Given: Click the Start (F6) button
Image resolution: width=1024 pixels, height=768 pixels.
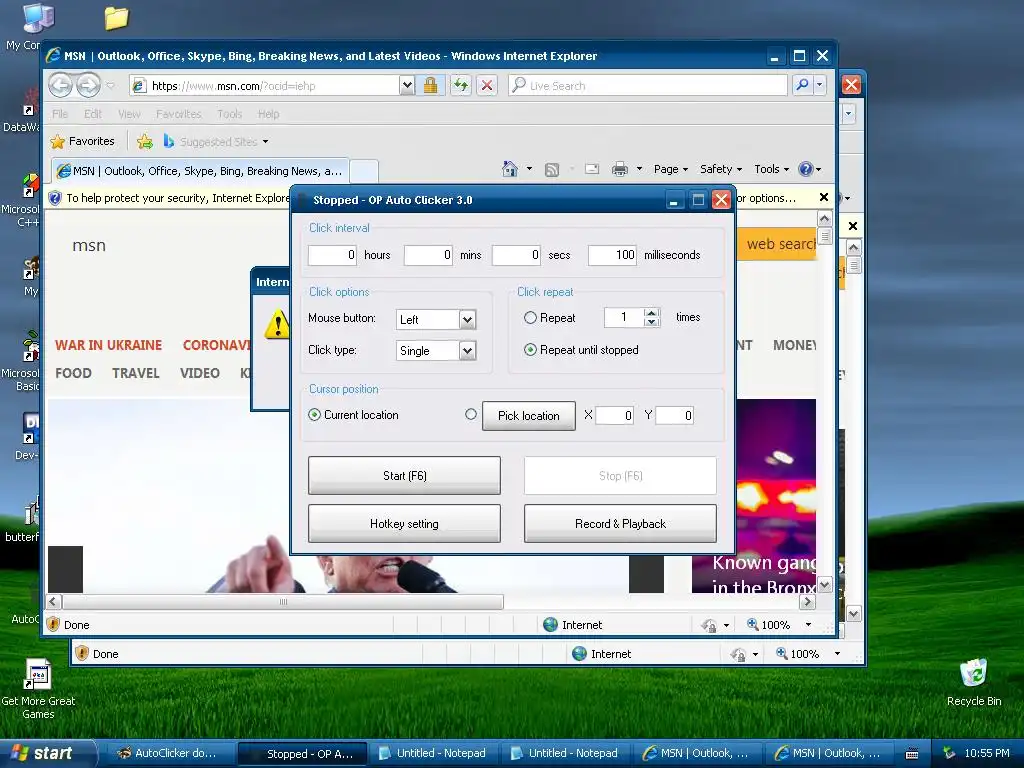Looking at the screenshot, I should click(x=404, y=475).
